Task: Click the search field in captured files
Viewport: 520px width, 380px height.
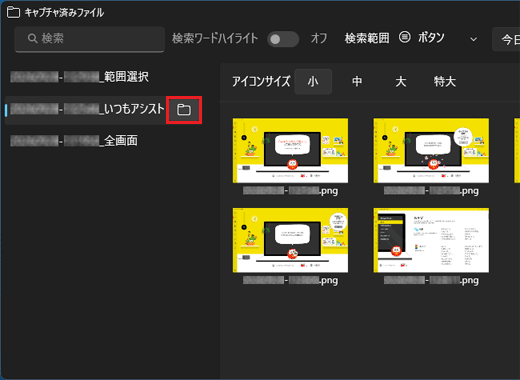Action: coord(90,39)
